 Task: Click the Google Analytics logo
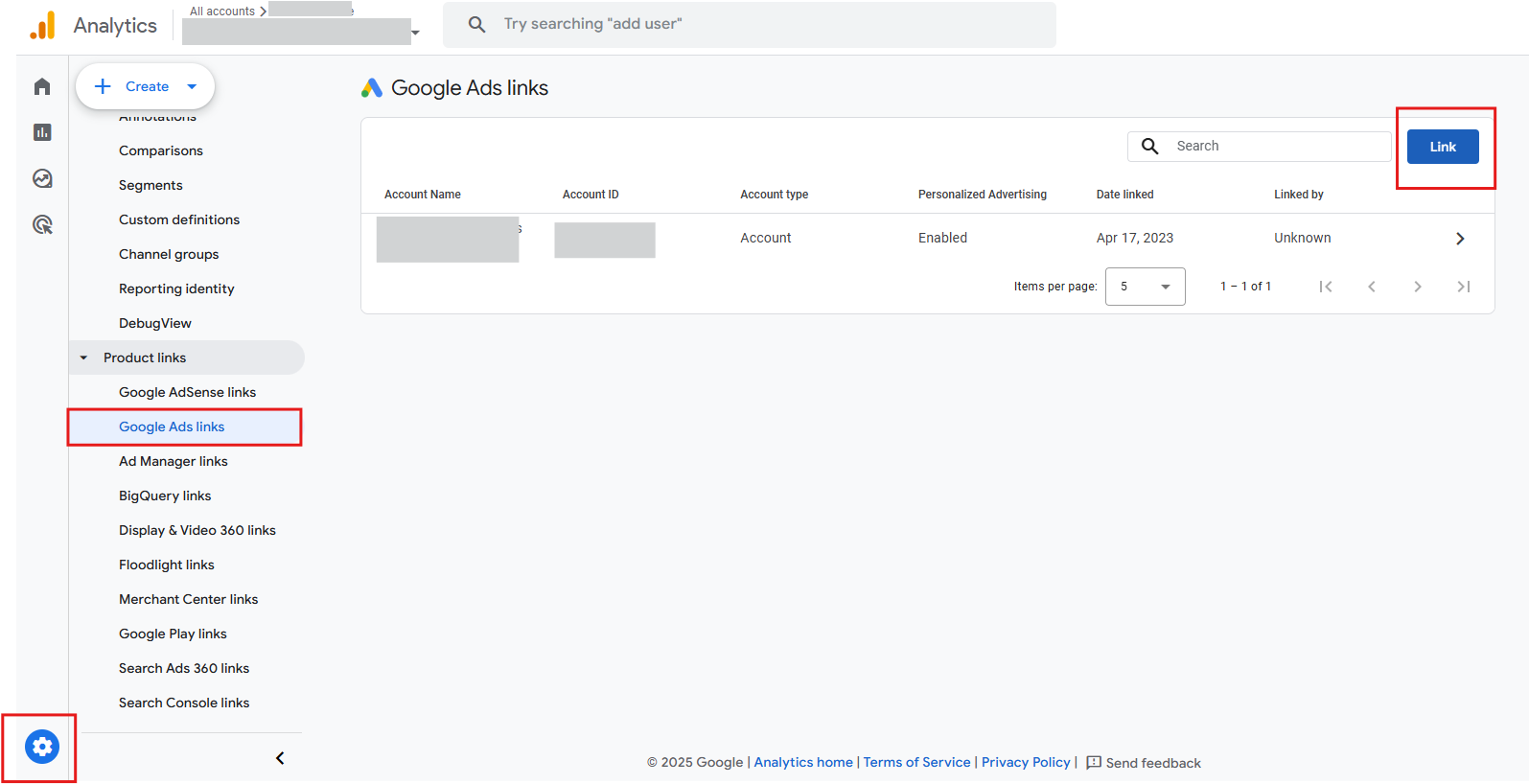click(43, 26)
